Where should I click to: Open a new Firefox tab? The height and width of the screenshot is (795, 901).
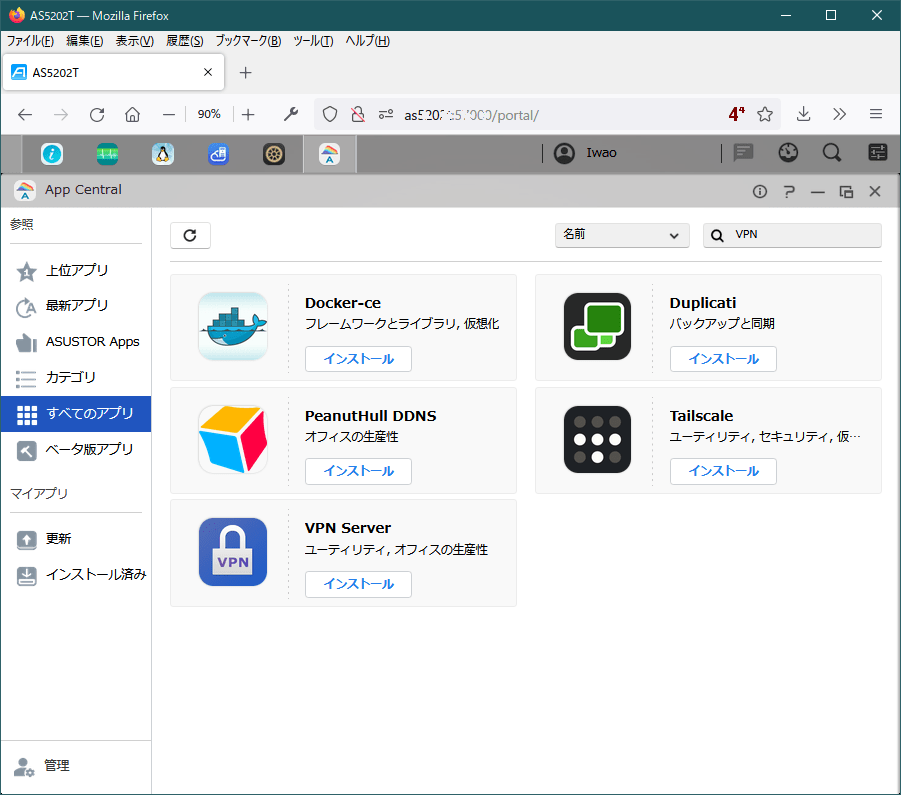pos(245,72)
